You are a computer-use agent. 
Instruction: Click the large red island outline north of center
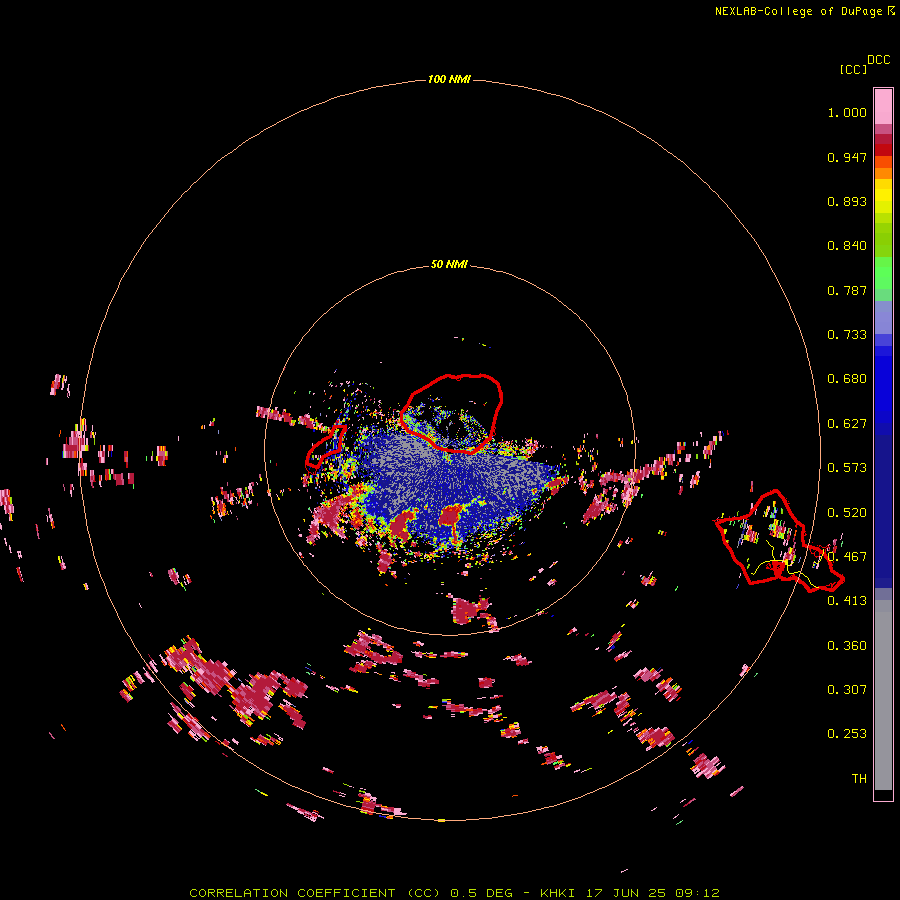[452, 413]
